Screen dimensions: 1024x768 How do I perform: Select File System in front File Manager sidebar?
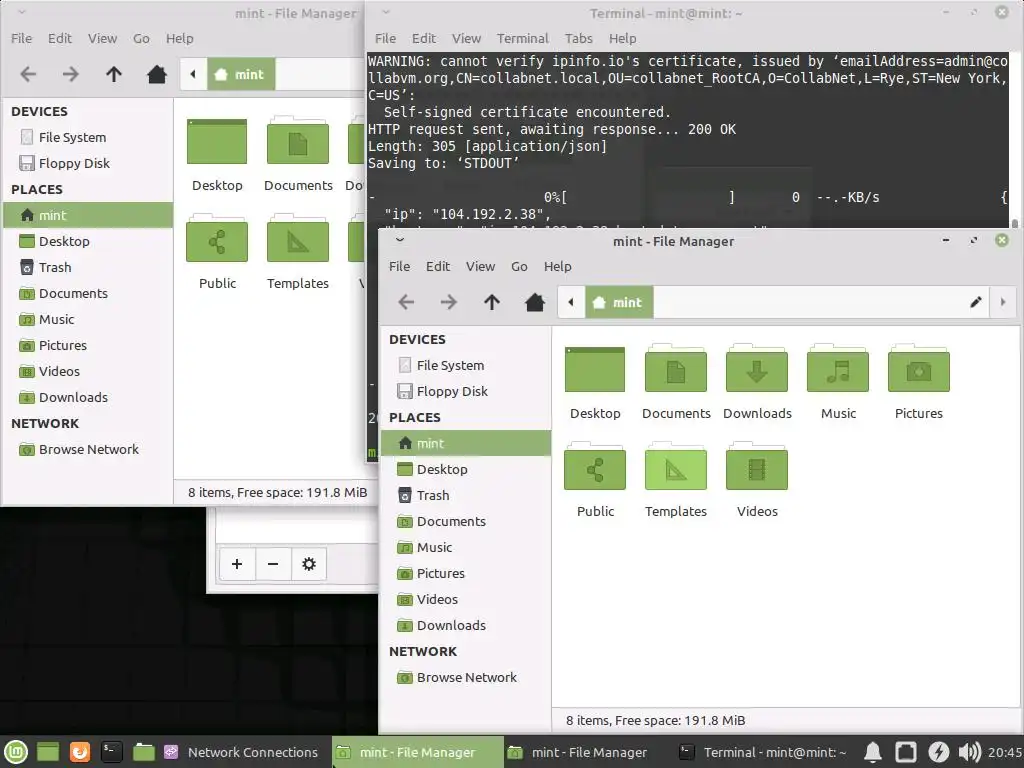click(466, 365)
